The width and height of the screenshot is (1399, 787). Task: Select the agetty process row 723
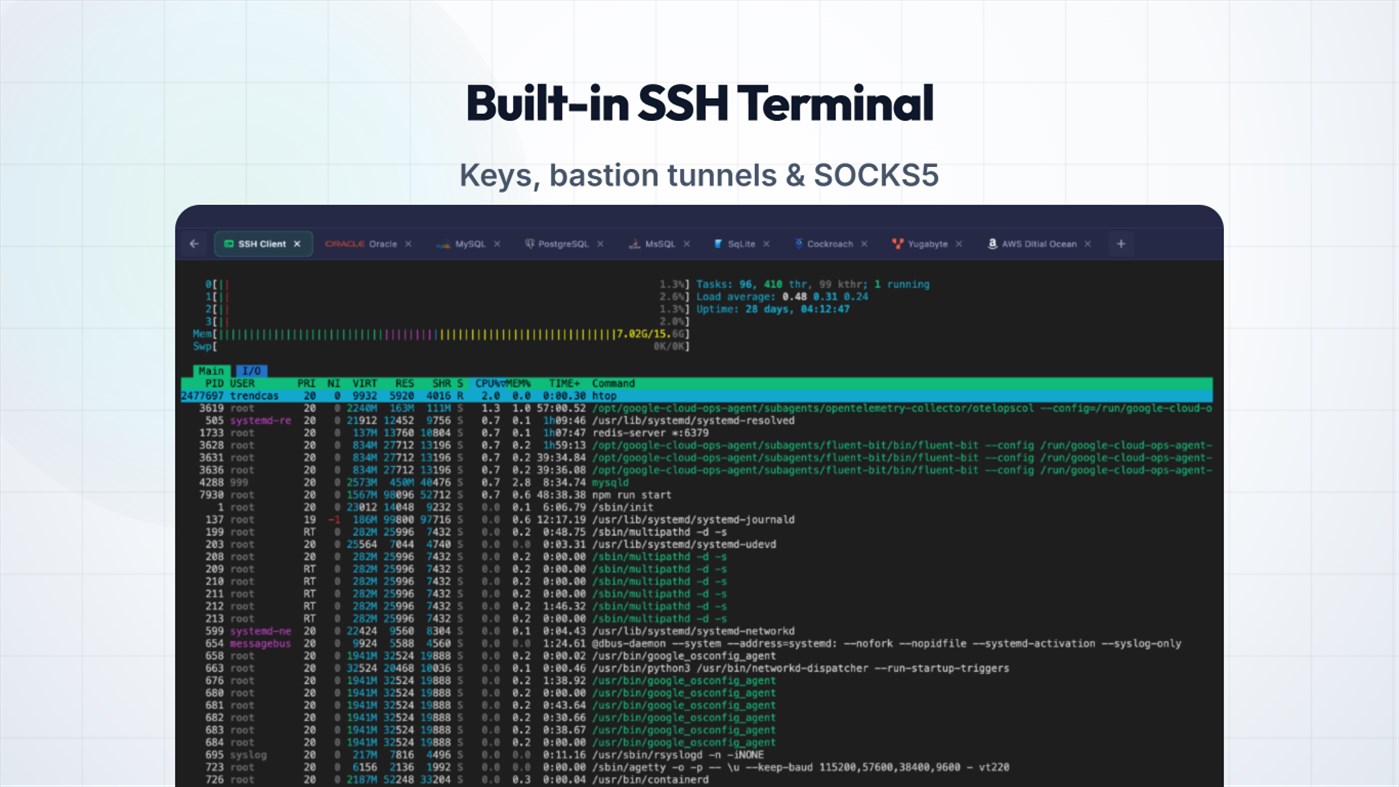tap(696, 767)
